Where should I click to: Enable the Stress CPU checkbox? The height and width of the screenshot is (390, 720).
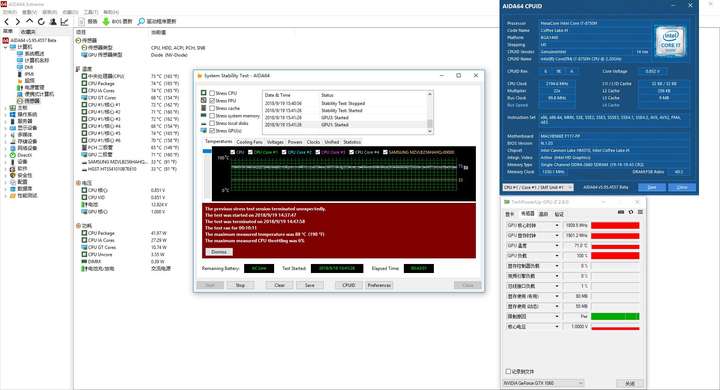tap(212, 93)
